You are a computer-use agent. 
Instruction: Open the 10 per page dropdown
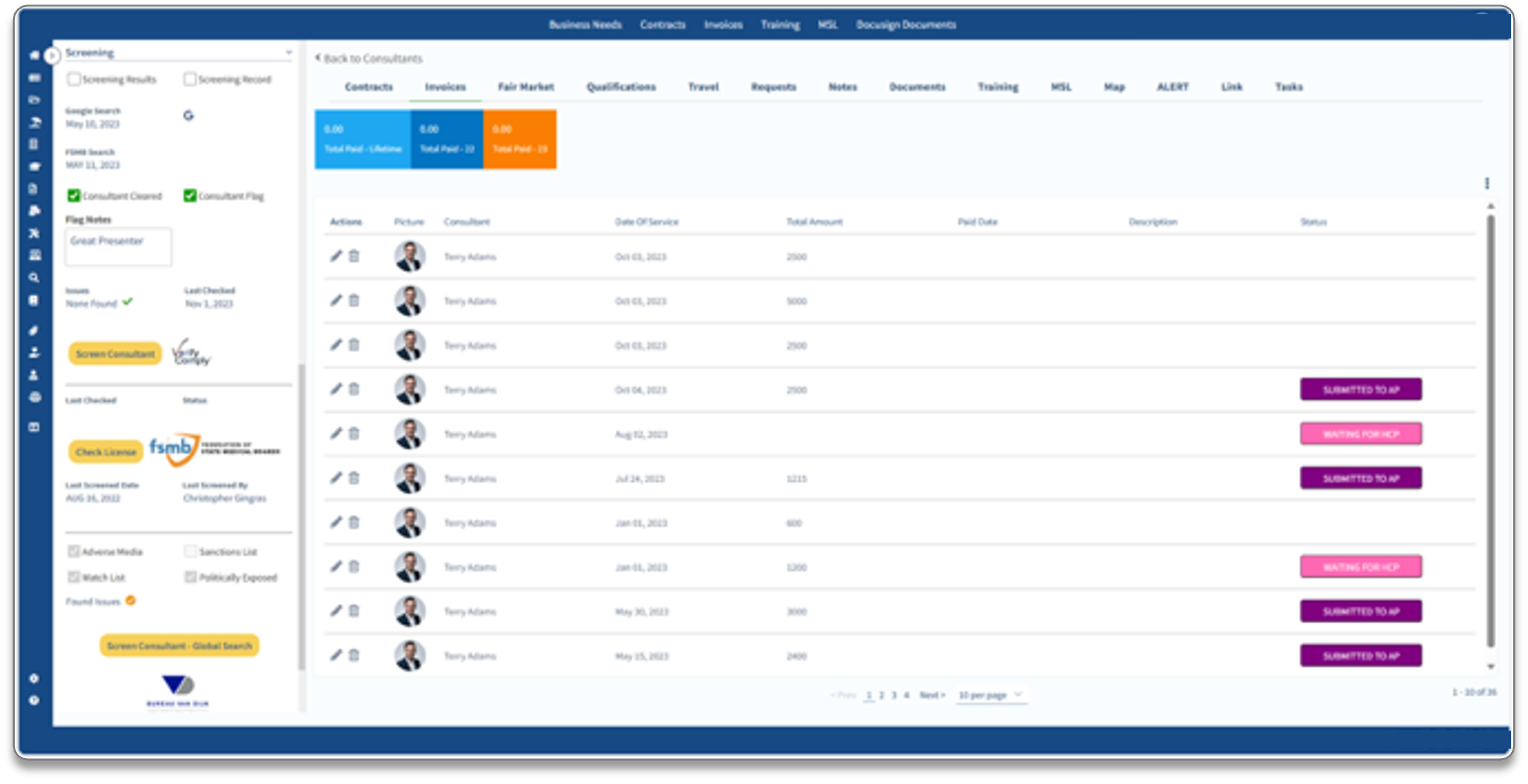990,695
